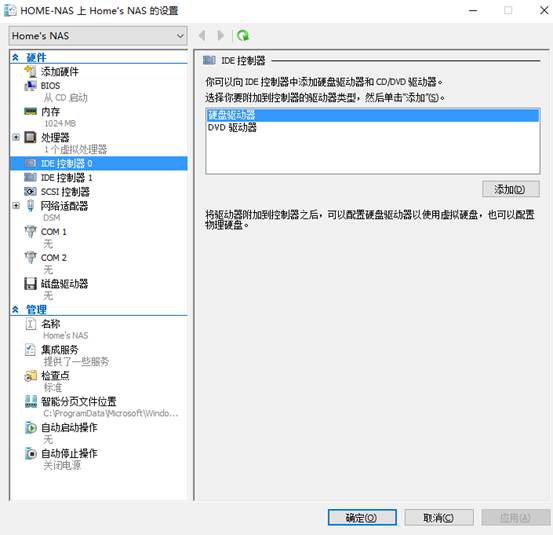The image size is (553, 535).
Task: Click the 检查点 checkpoint icon
Action: coord(30,376)
